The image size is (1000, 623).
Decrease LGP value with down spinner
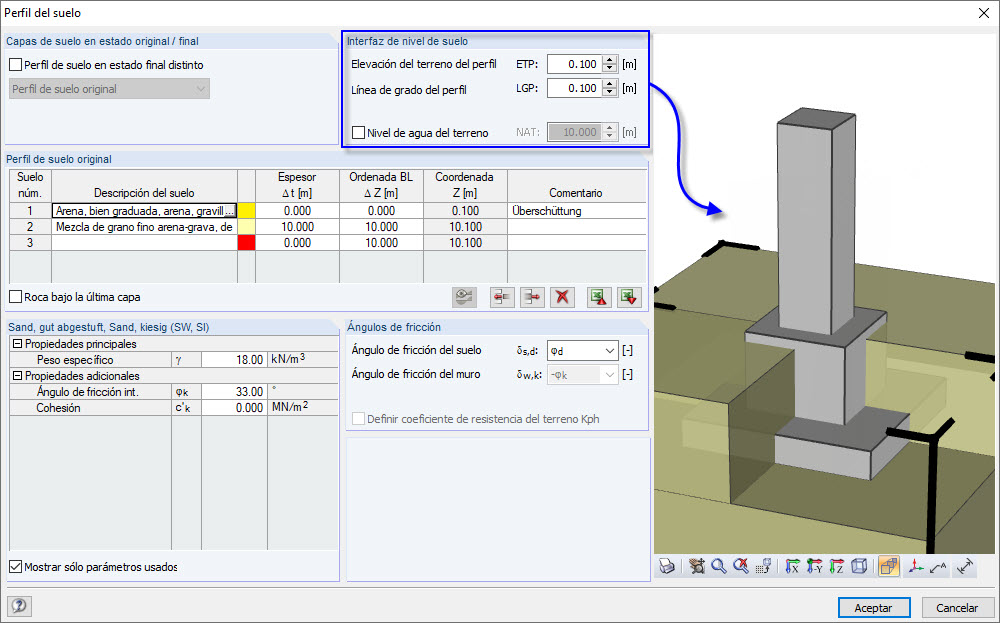coord(610,92)
